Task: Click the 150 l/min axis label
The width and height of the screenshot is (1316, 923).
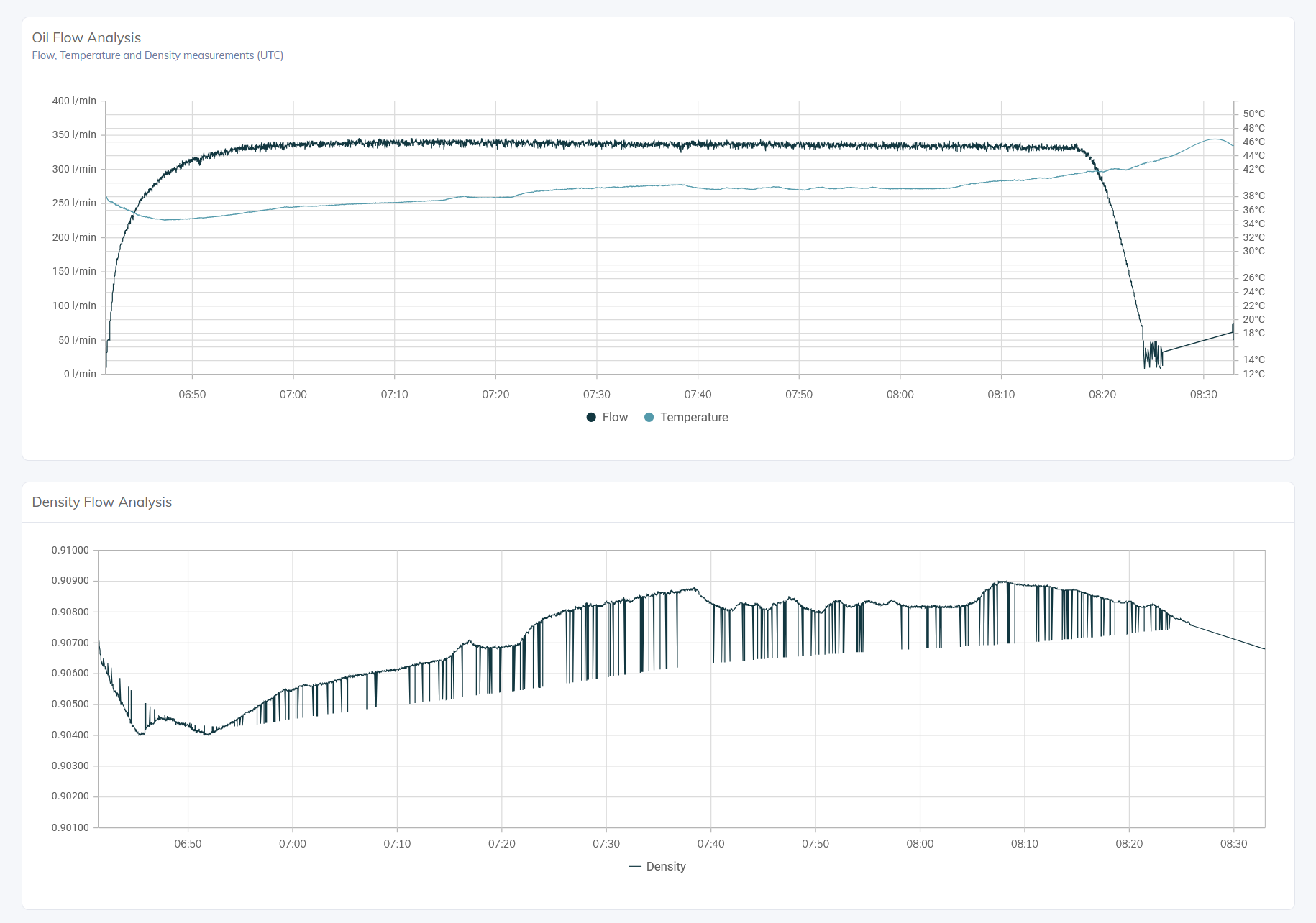Action: [x=74, y=271]
